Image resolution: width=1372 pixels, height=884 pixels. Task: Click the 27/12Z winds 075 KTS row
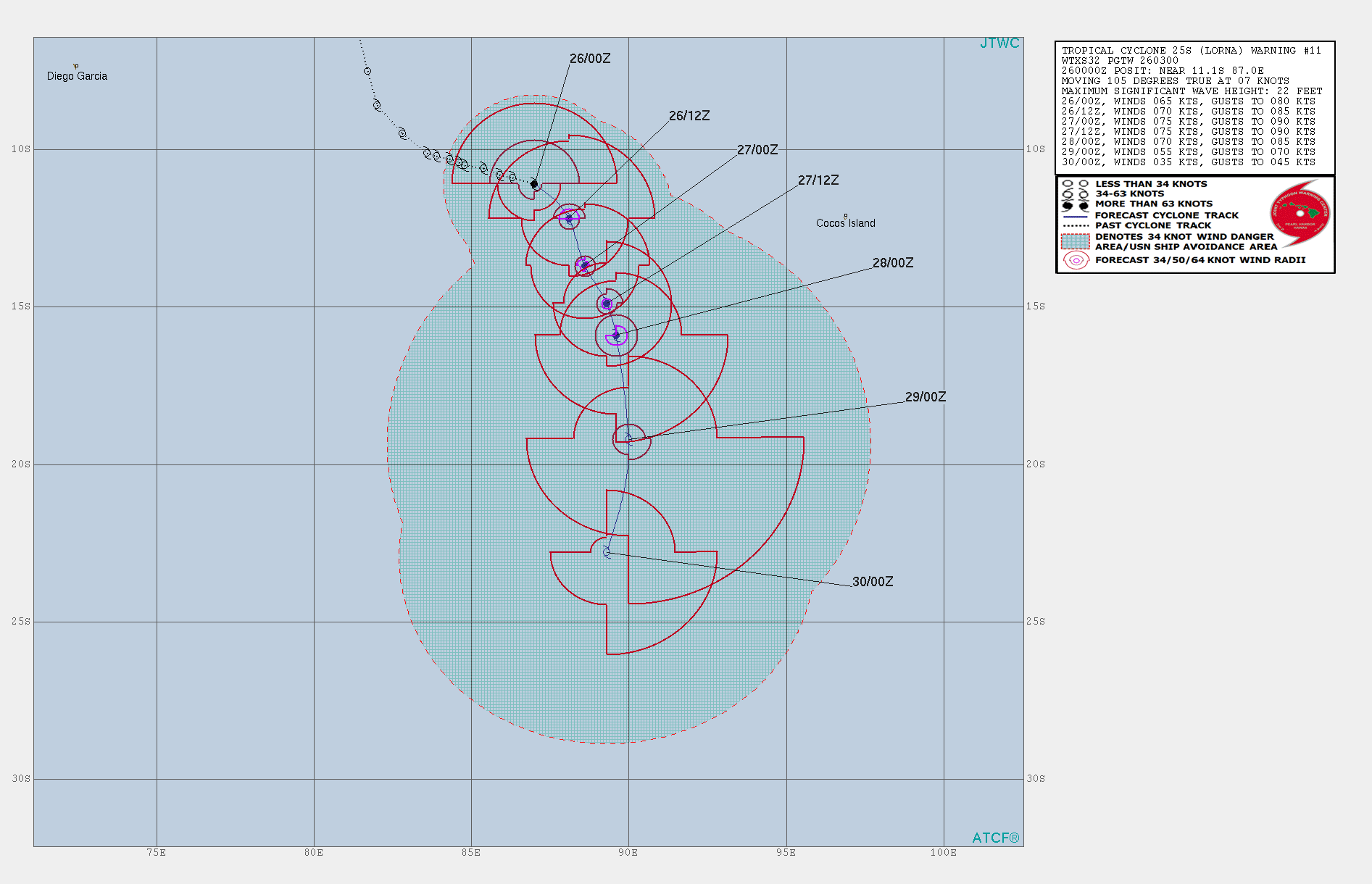(1189, 132)
